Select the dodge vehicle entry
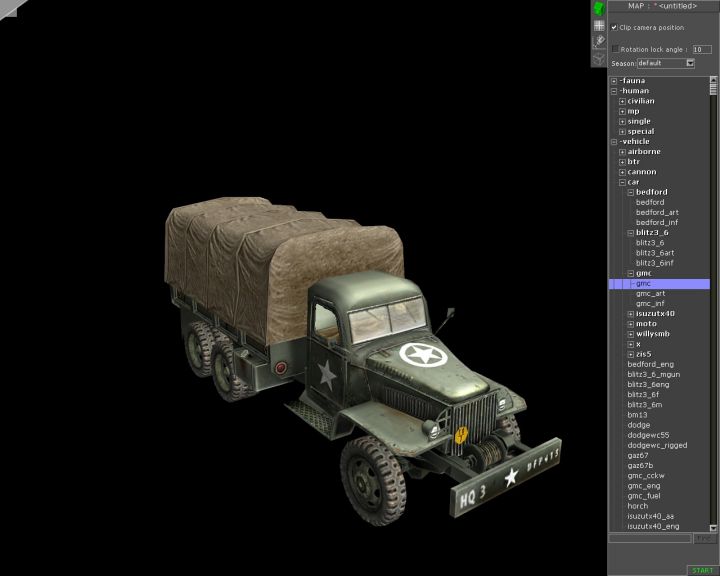 click(638, 425)
